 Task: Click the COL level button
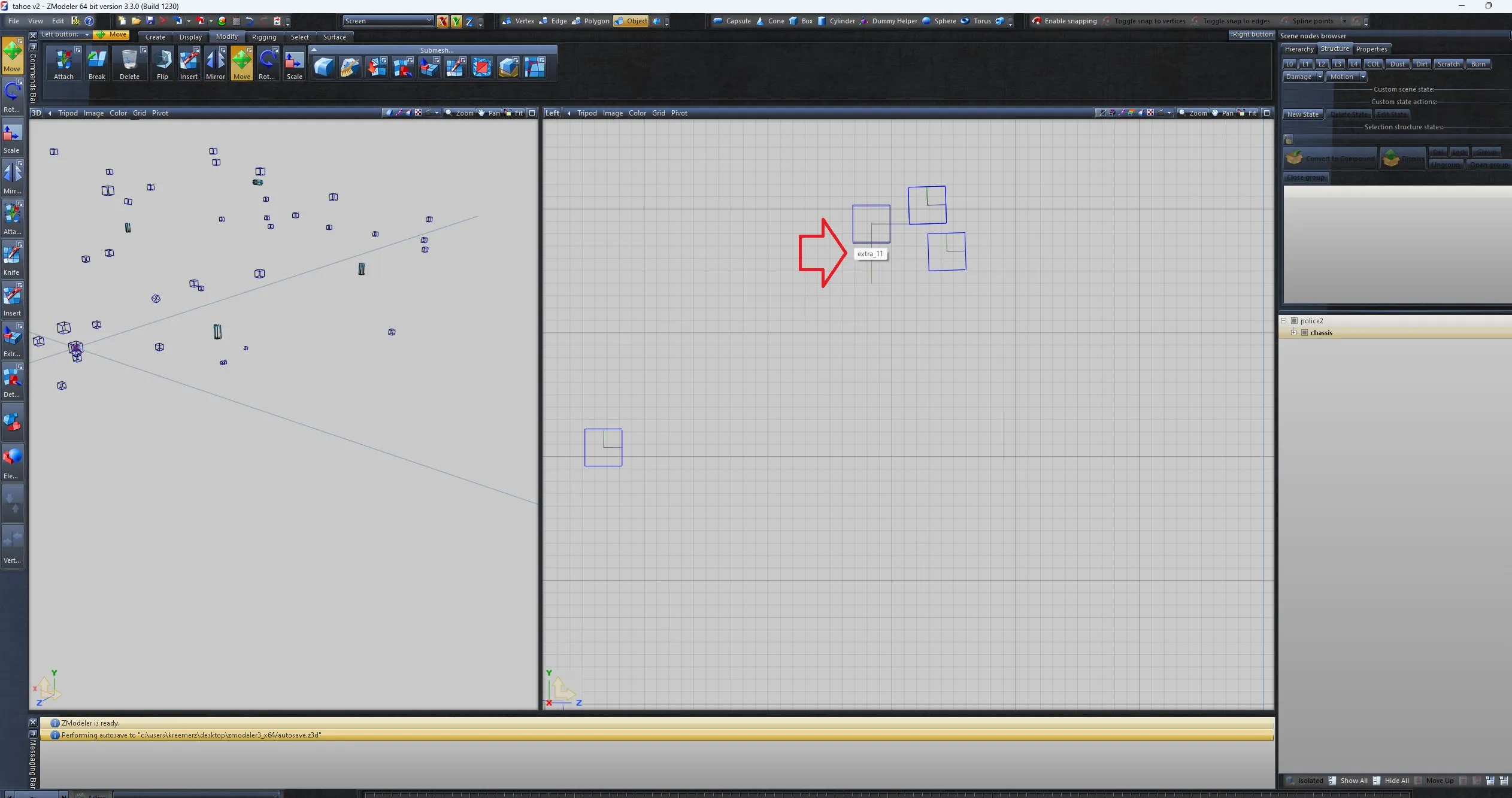coord(1373,64)
